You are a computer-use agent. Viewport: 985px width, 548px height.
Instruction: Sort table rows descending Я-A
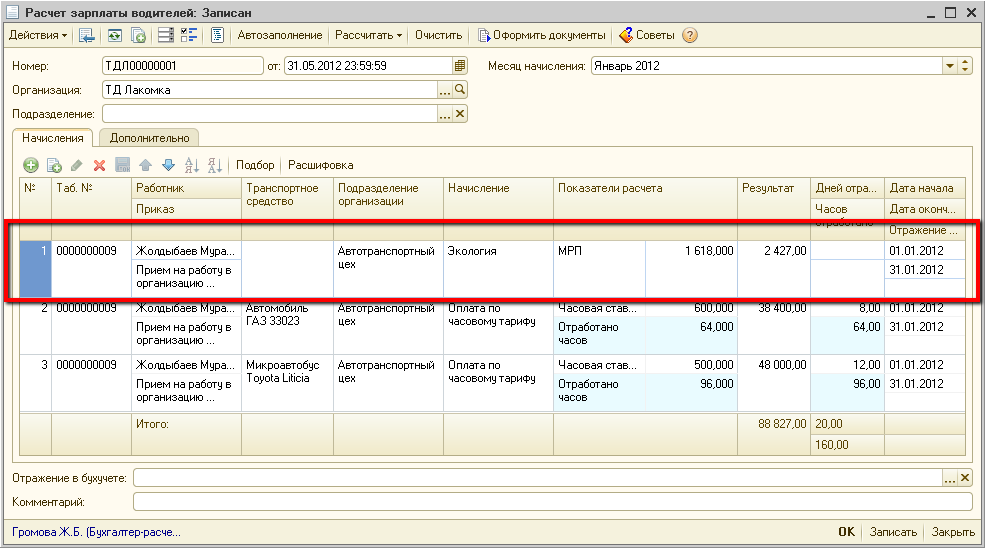(x=215, y=165)
